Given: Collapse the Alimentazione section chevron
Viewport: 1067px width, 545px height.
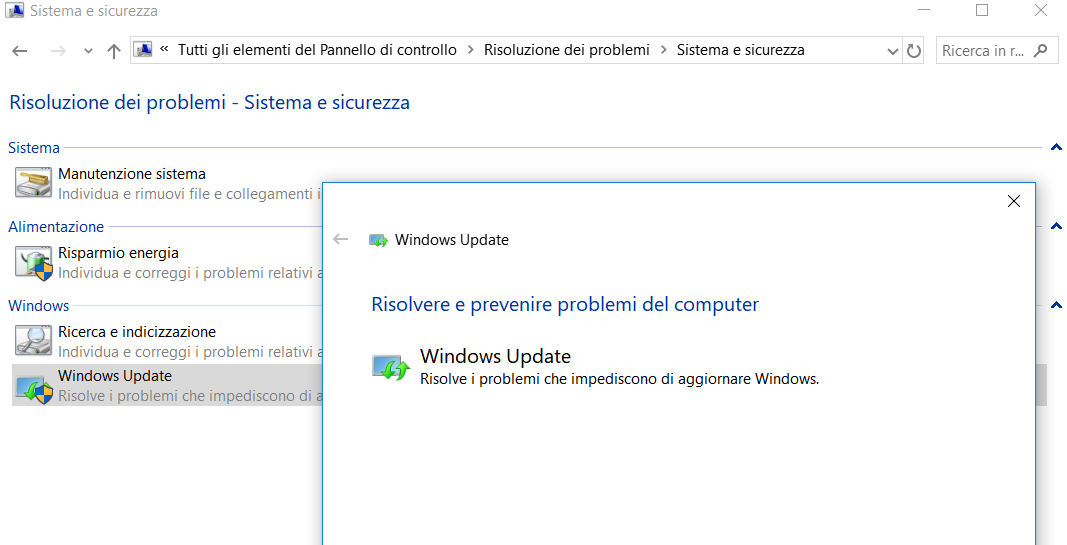Looking at the screenshot, I should (x=1056, y=226).
